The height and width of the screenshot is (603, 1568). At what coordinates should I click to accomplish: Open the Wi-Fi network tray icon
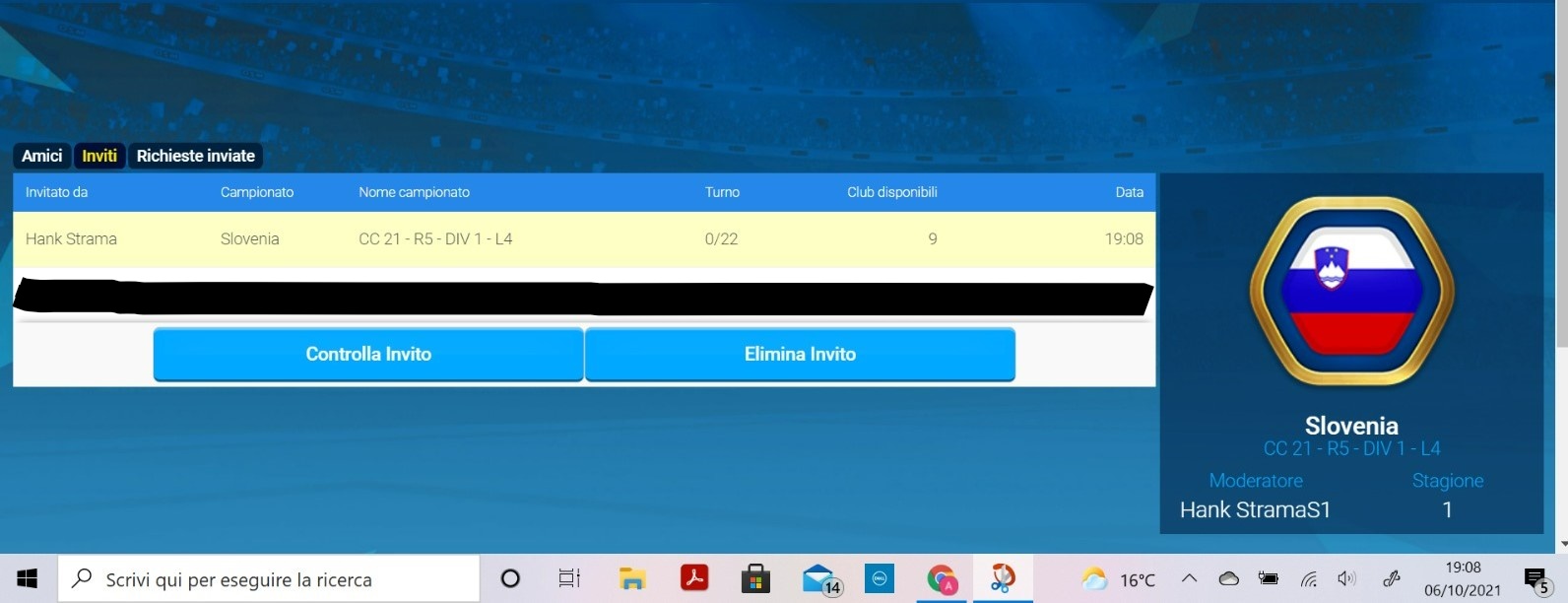pos(1308,579)
